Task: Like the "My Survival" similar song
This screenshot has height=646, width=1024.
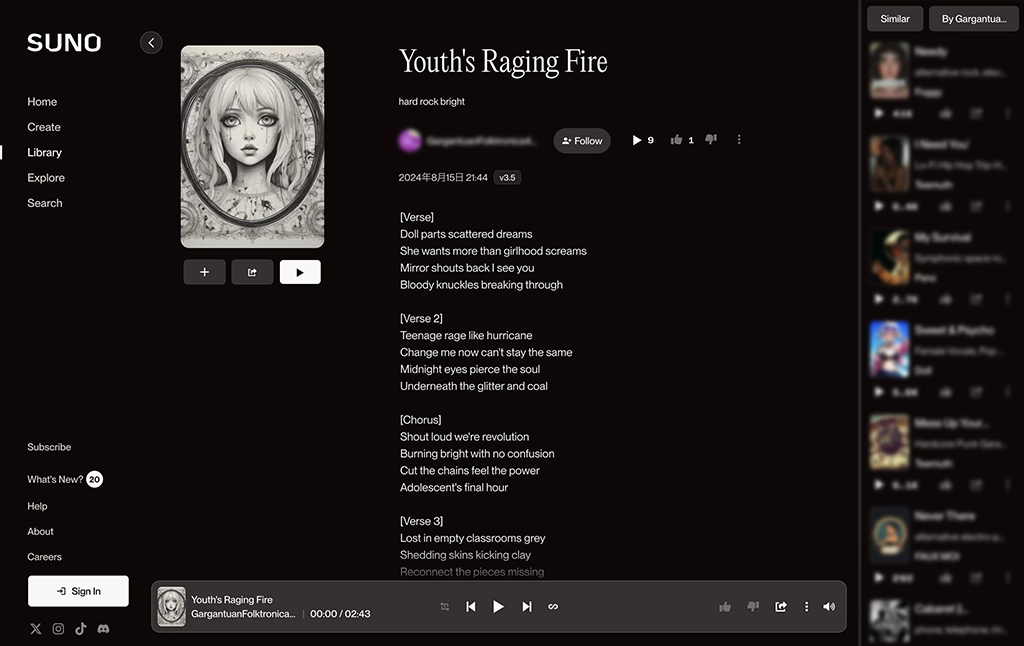Action: (946, 299)
